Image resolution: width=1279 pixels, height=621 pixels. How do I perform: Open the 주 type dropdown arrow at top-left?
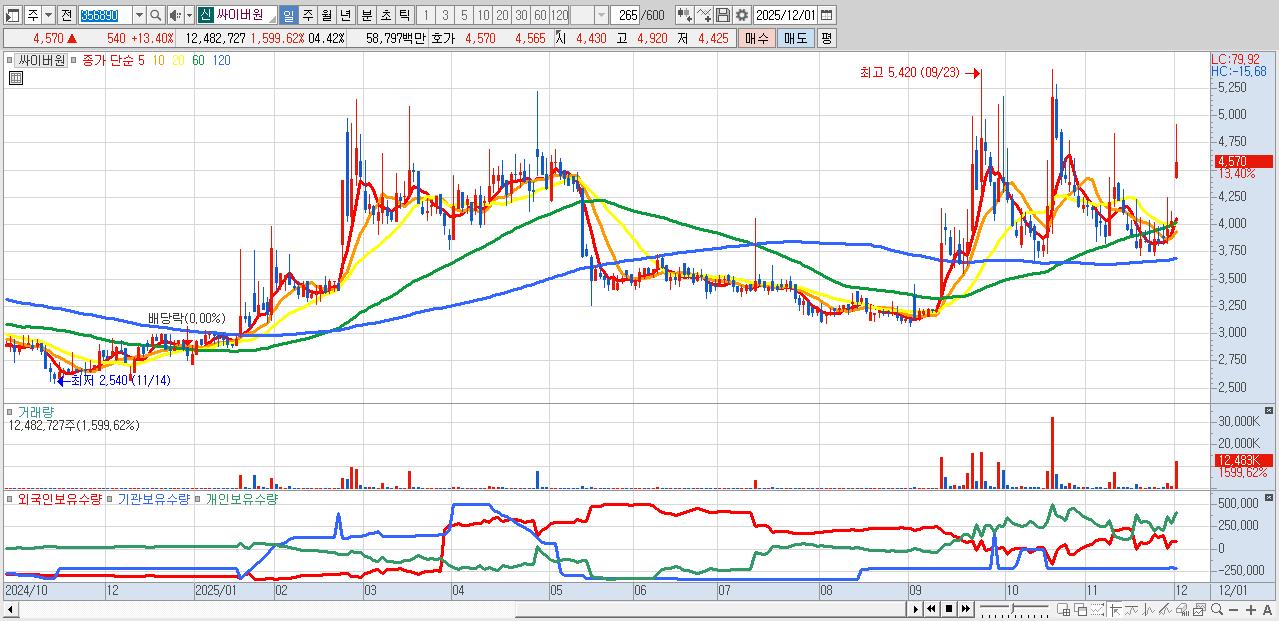tap(48, 15)
